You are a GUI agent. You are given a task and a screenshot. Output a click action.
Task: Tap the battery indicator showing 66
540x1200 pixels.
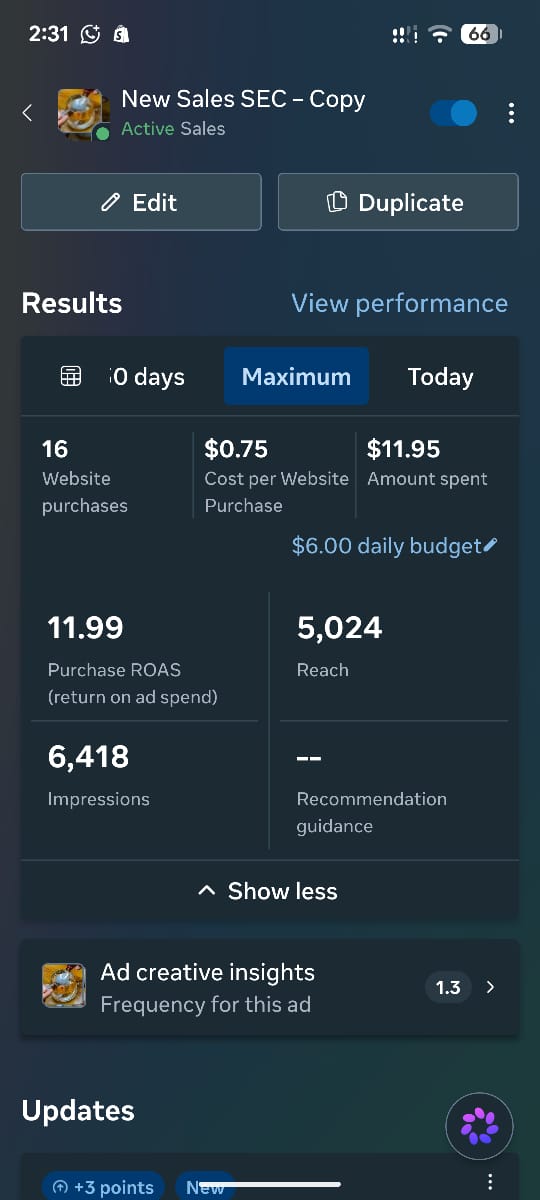point(481,34)
